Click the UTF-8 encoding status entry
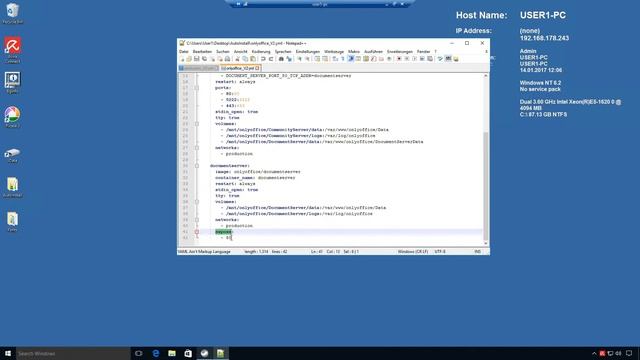 tap(440, 252)
